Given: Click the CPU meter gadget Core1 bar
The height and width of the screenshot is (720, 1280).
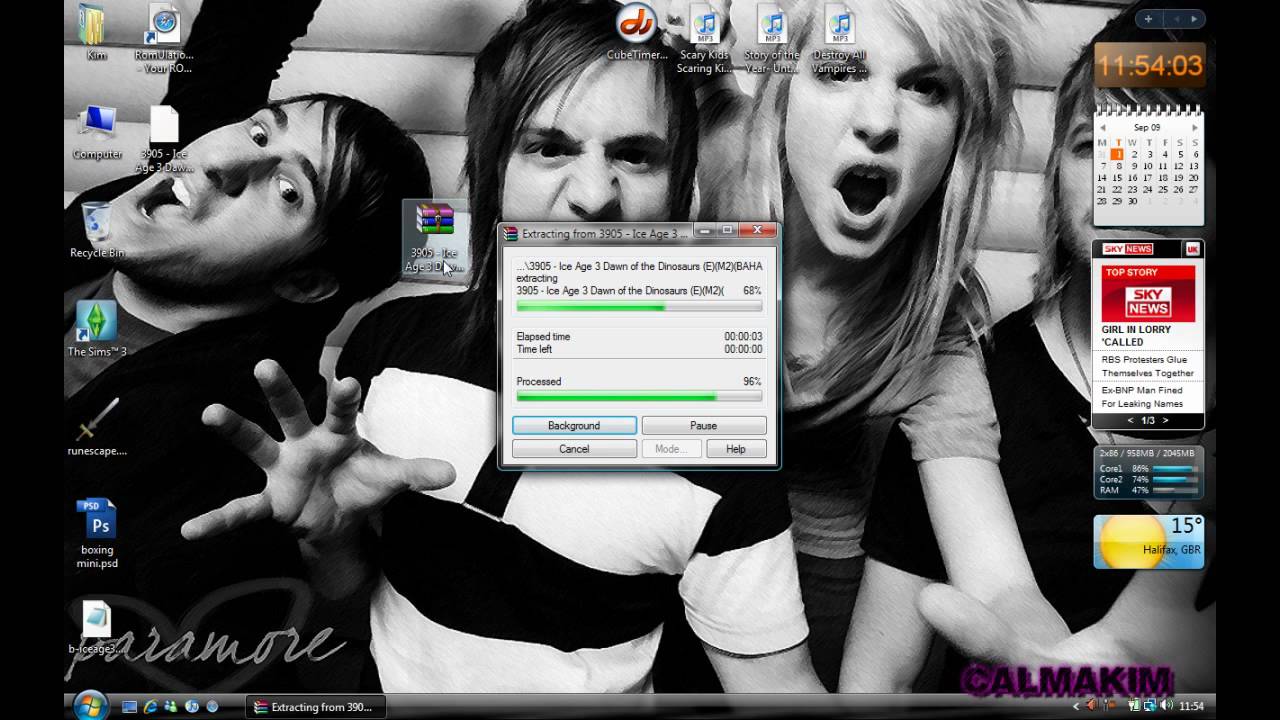Looking at the screenshot, I should (x=1174, y=468).
